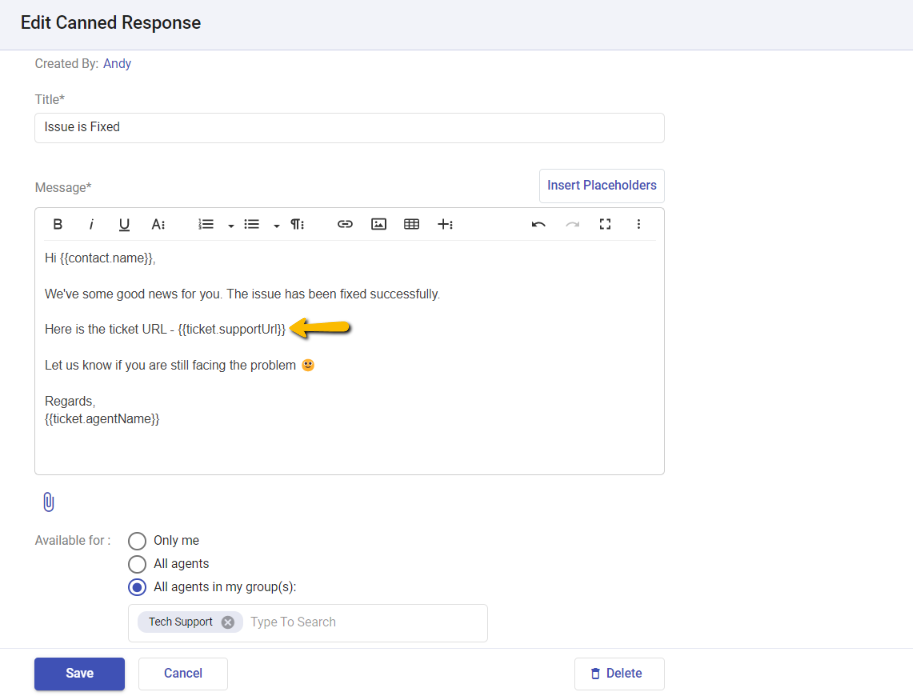The width and height of the screenshot is (913, 696).
Task: Click the Tech Support group chip
Action: pos(190,622)
